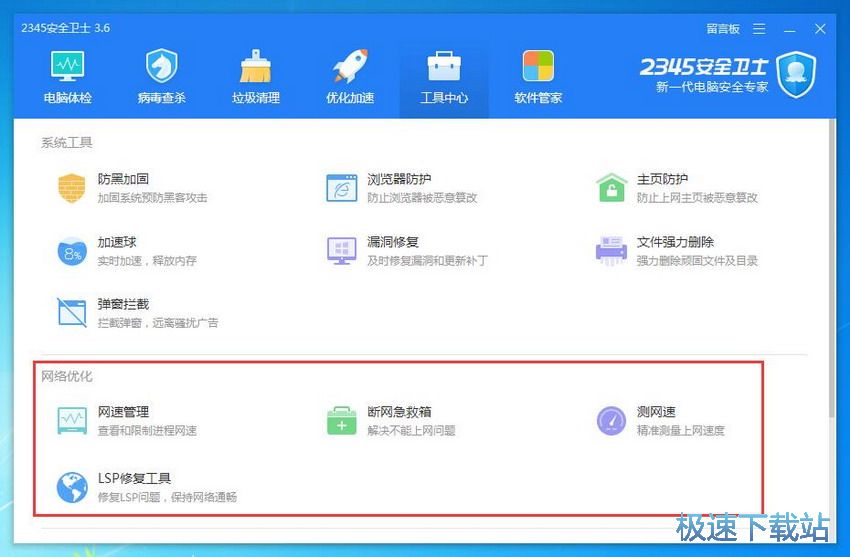Open 网速管理 tool title
Screen dimensions: 850x557
tap(123, 412)
